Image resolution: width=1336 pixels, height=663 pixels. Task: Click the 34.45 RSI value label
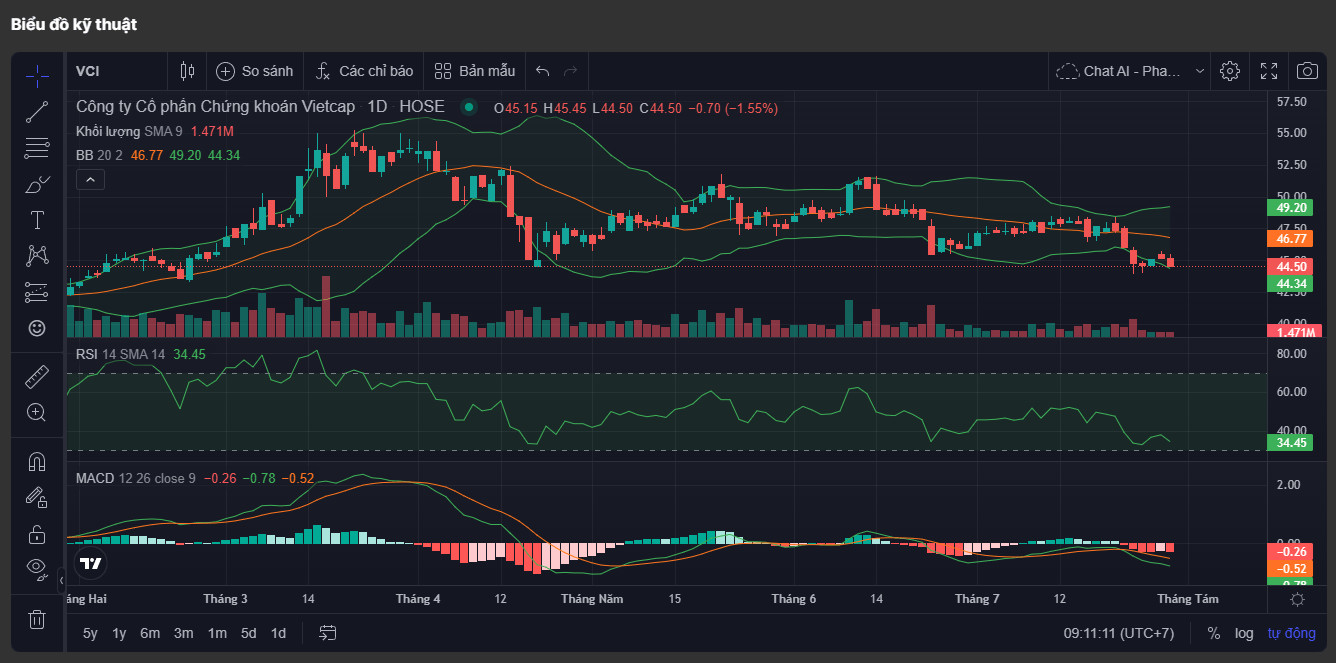[x=1291, y=442]
